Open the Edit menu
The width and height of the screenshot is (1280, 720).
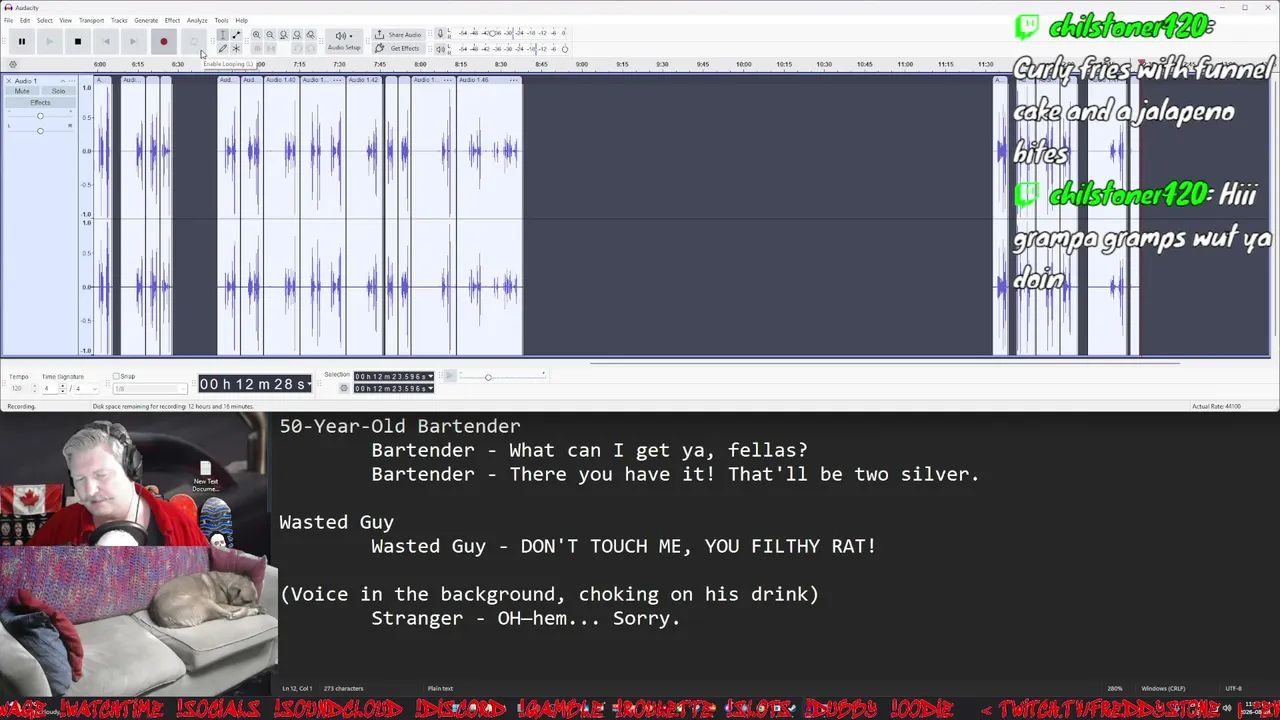tap(25, 20)
